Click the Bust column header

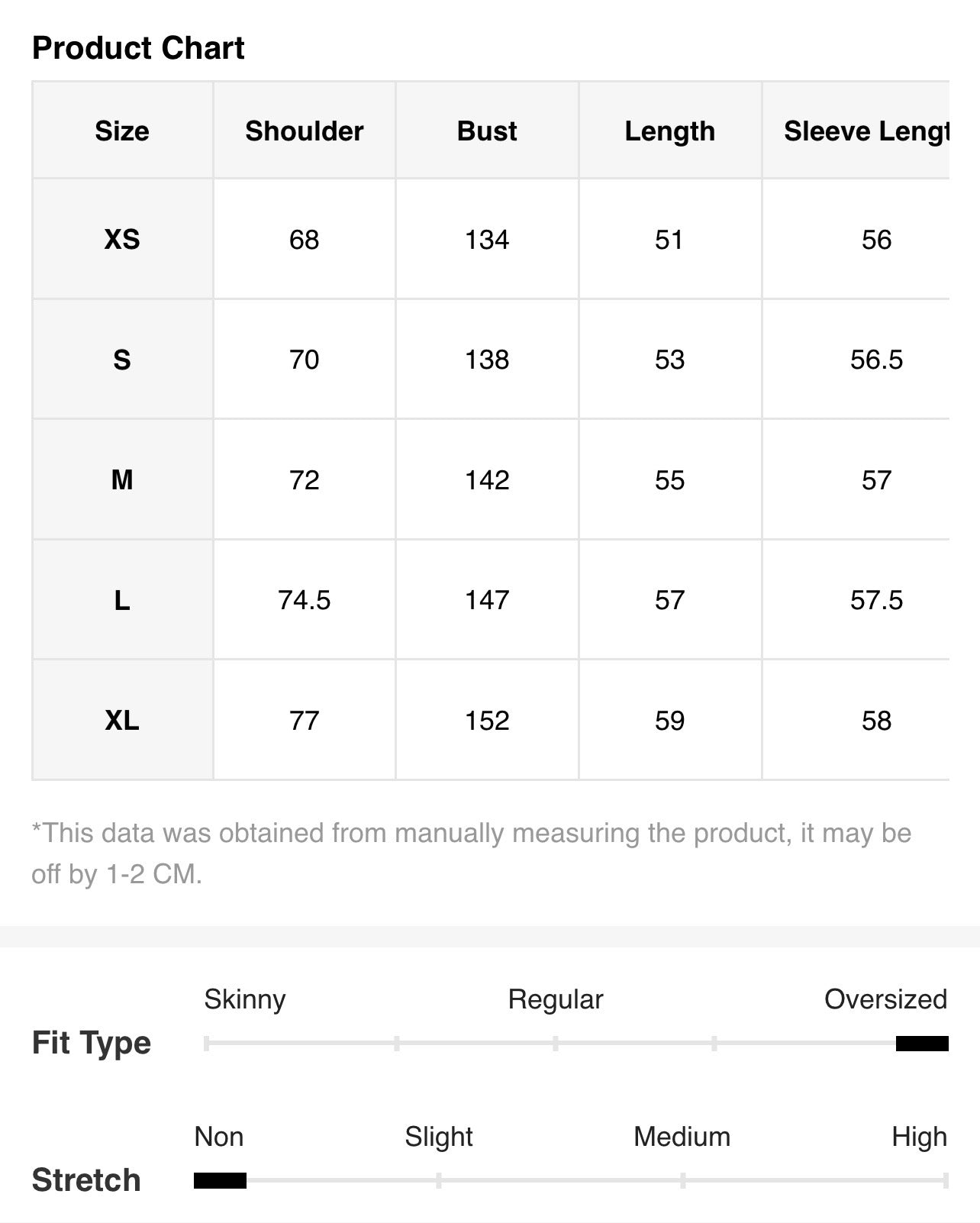487,131
